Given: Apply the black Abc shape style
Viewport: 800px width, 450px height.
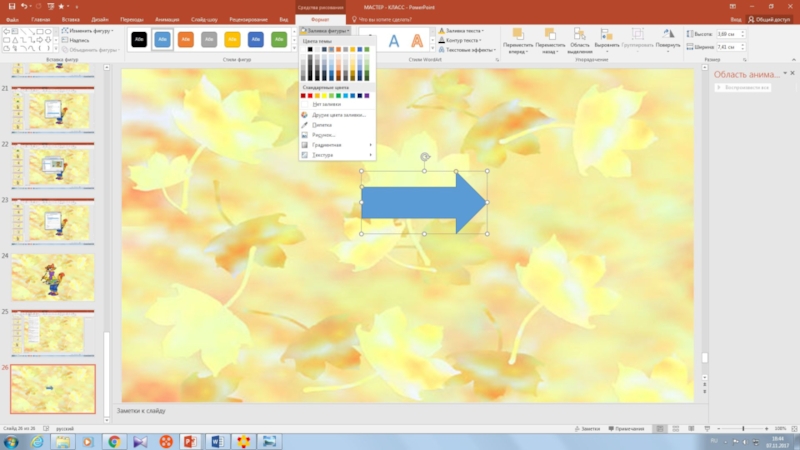Looking at the screenshot, I should pyautogui.click(x=139, y=39).
